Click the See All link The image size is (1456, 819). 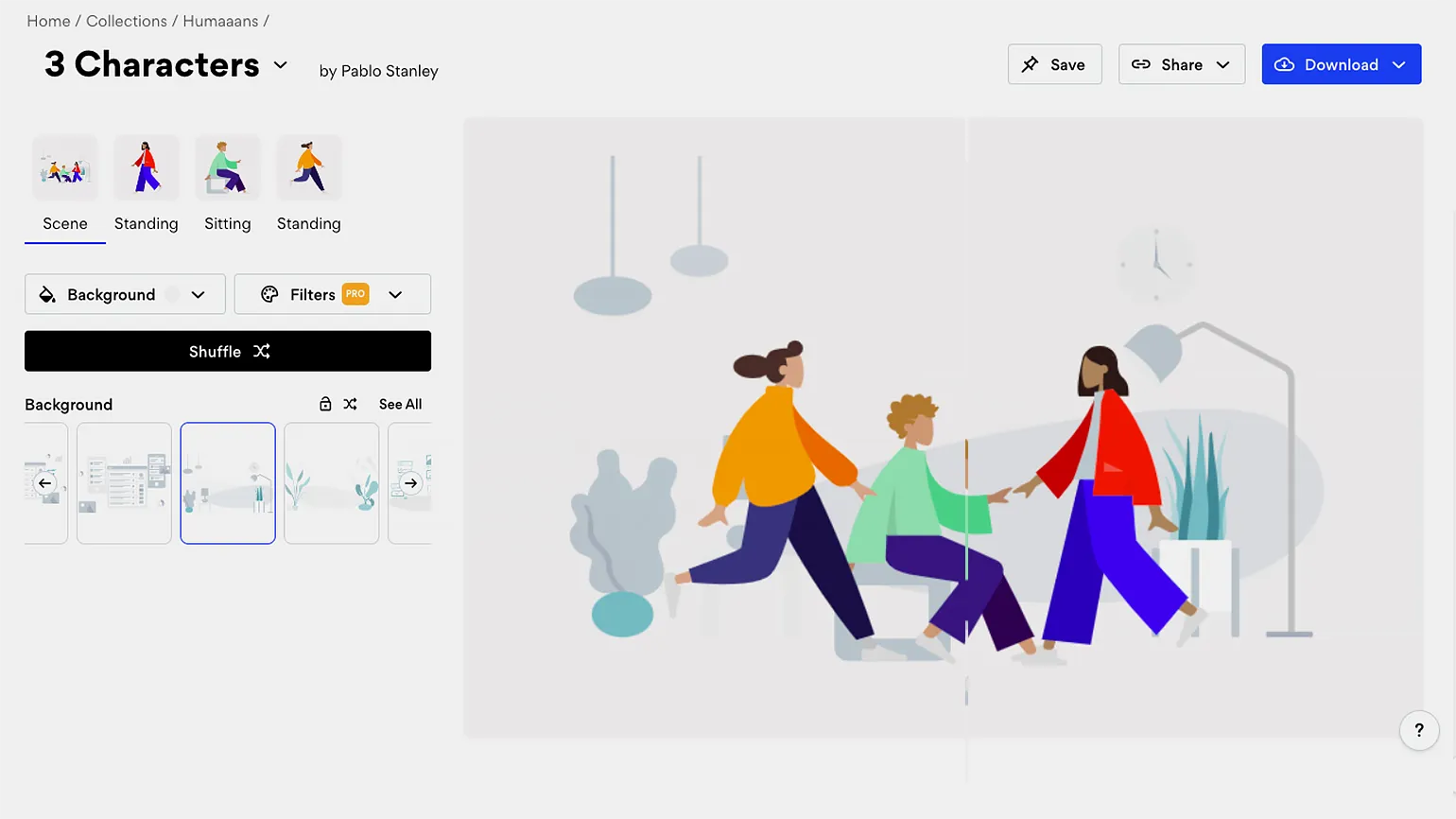tap(400, 404)
